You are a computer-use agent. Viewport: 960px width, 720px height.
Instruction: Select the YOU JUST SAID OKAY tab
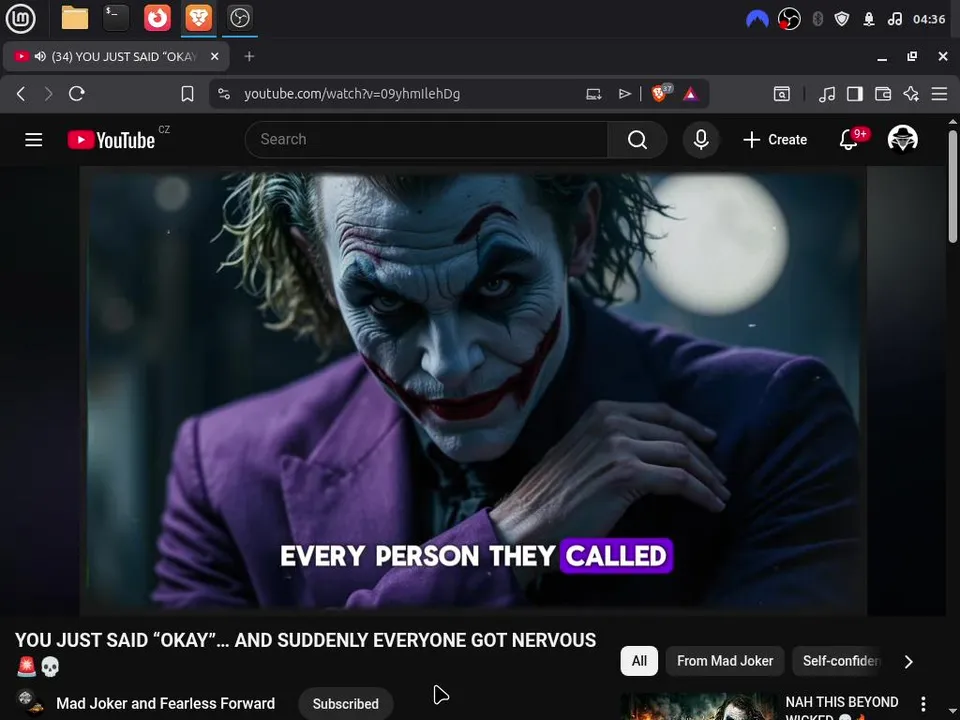point(116,56)
